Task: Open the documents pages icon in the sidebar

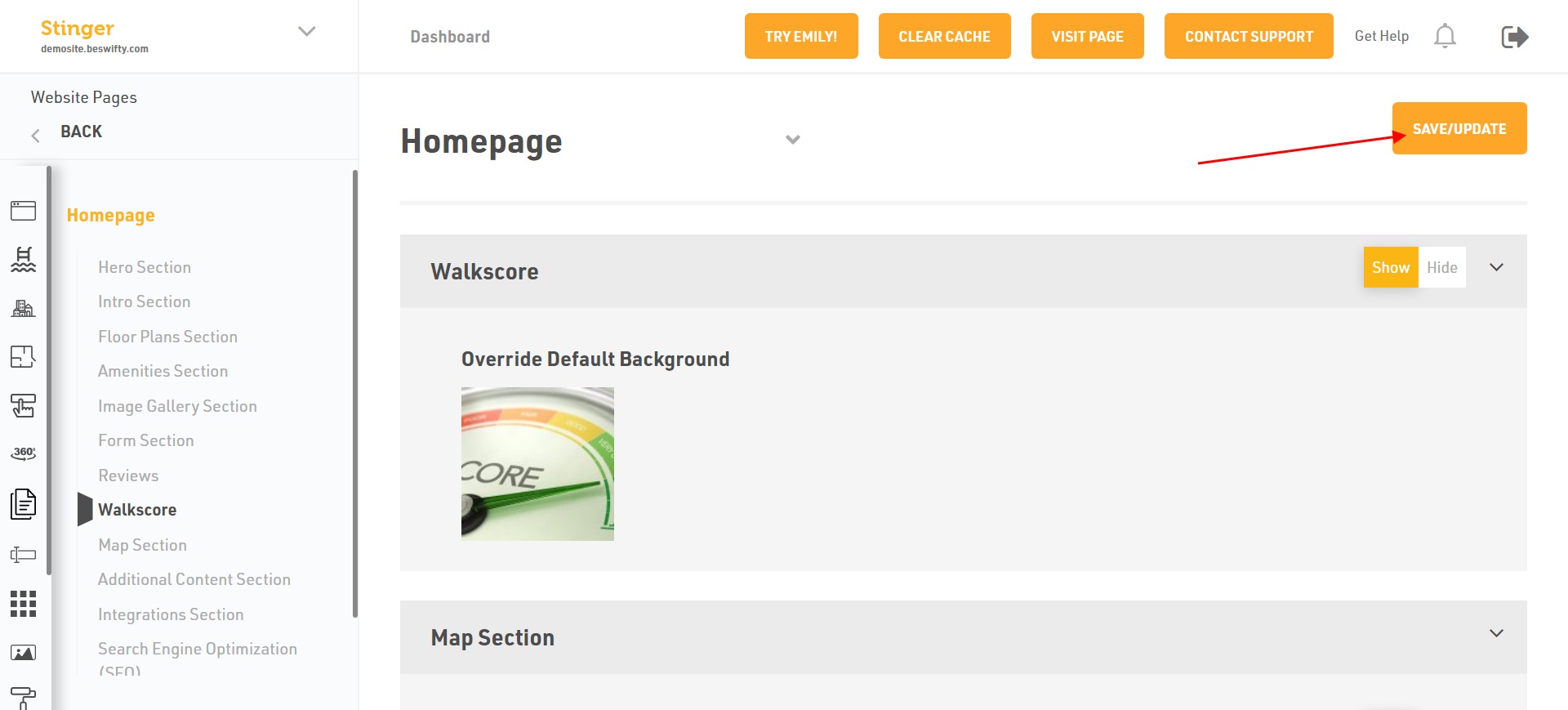Action: click(x=23, y=503)
